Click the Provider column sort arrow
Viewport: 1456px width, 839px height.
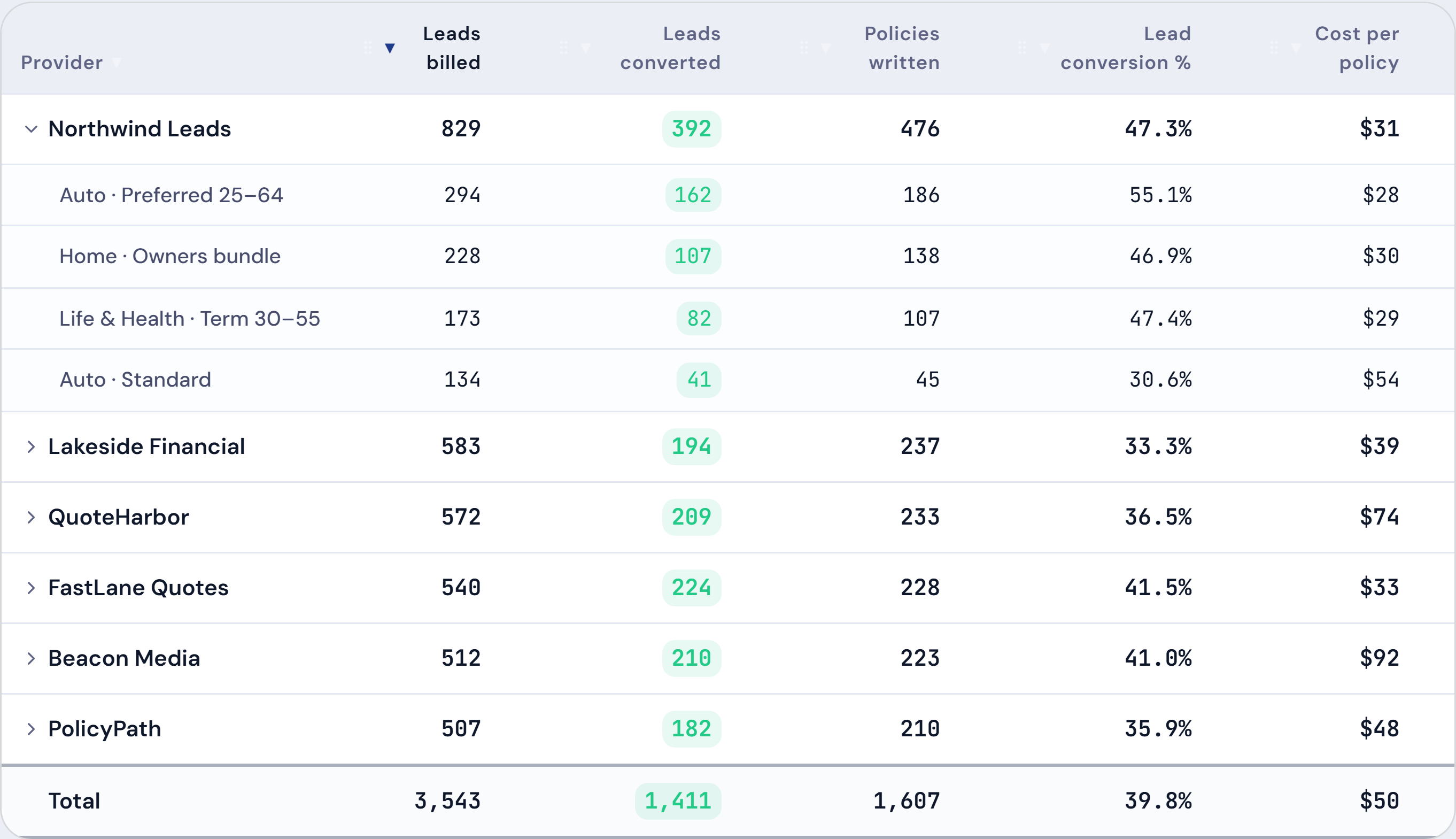[116, 62]
